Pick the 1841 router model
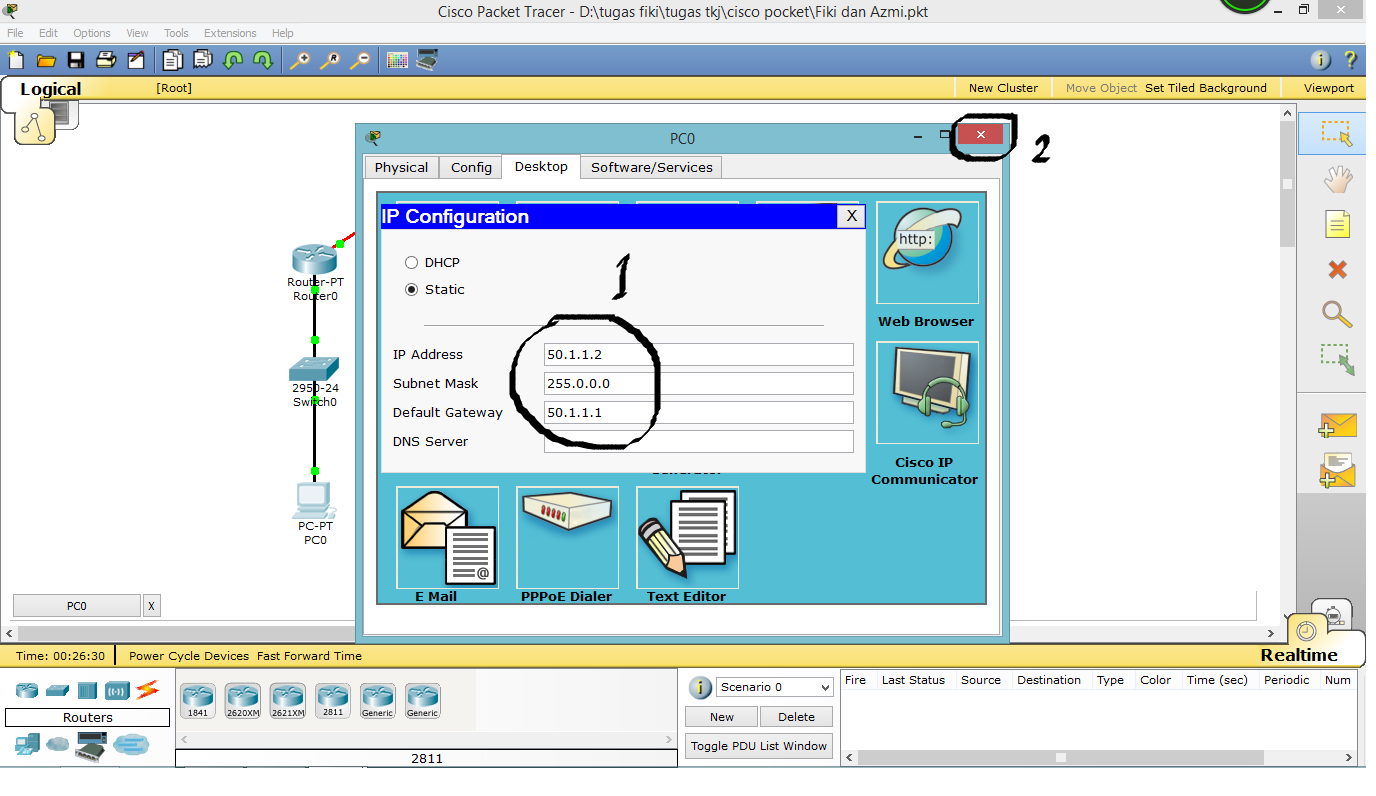 point(198,700)
